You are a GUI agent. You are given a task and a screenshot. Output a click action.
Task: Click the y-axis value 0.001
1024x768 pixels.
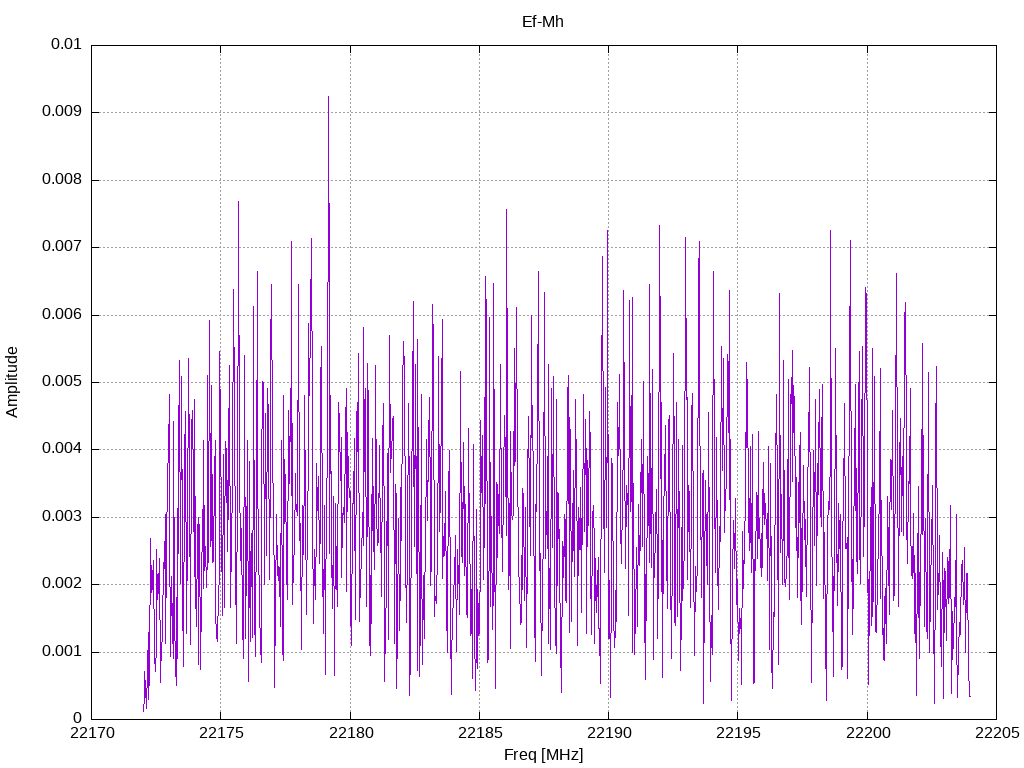point(62,651)
